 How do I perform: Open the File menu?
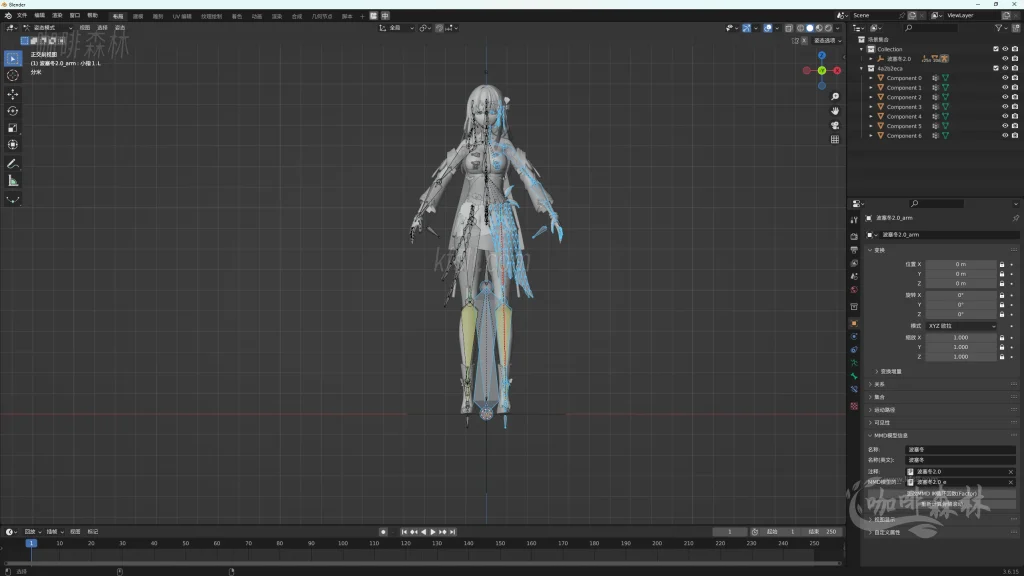click(22, 16)
